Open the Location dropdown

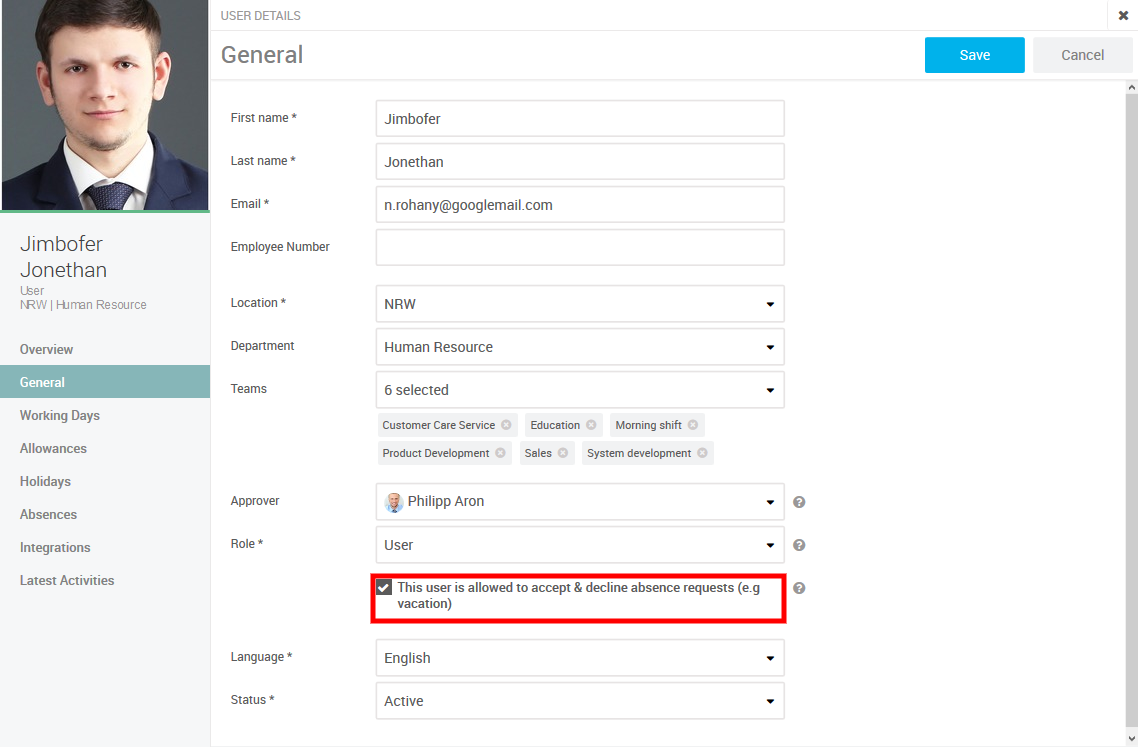[580, 304]
